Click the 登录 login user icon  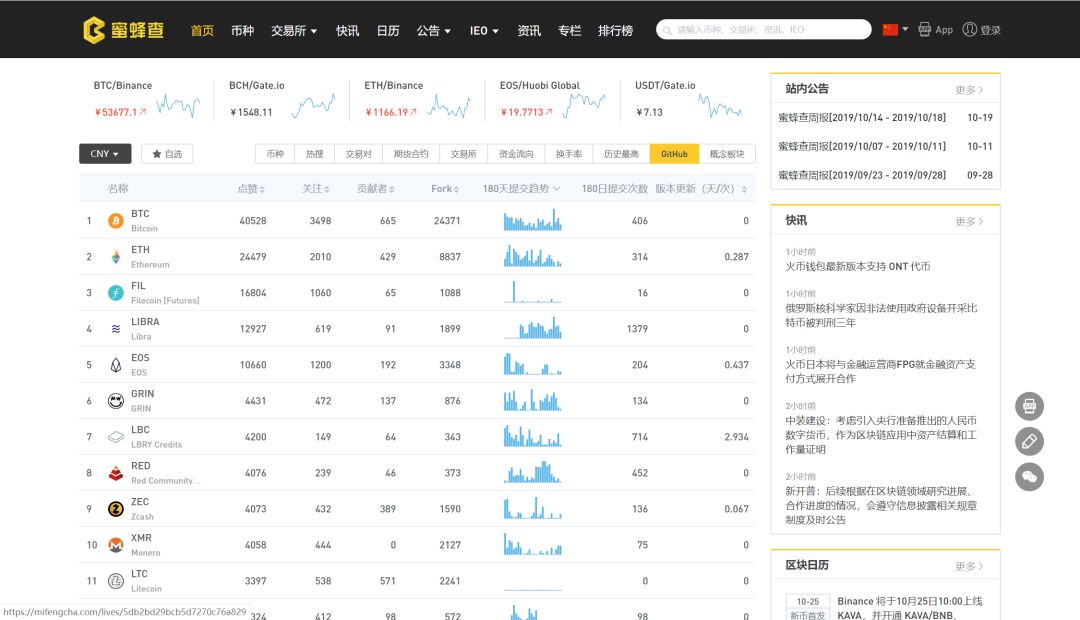coord(970,30)
